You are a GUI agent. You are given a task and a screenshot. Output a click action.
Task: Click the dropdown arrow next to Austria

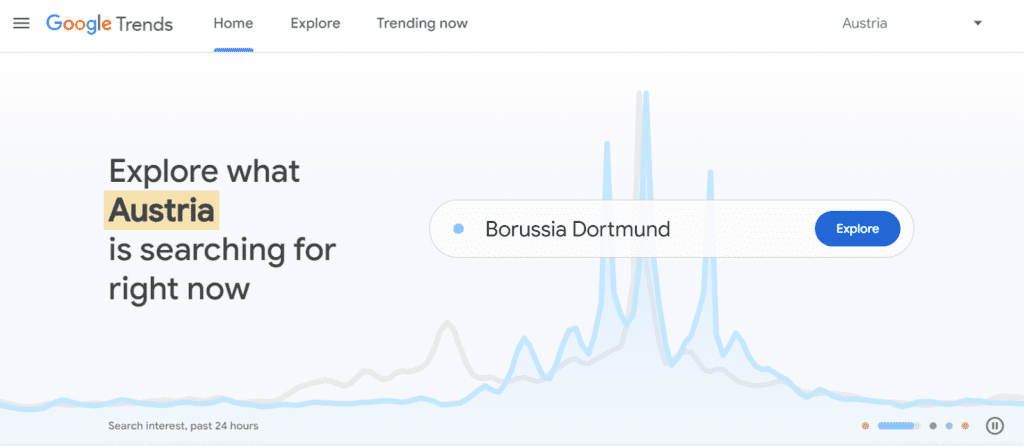point(978,23)
